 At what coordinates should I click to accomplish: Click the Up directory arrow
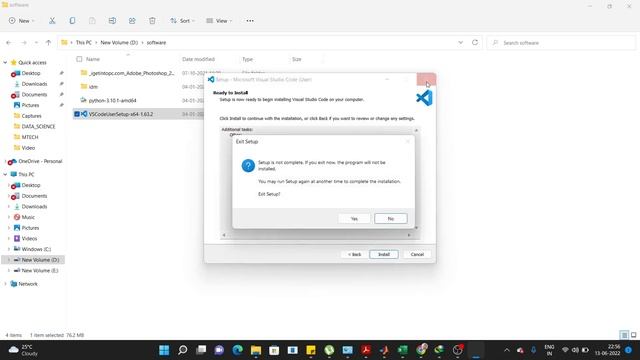48,42
